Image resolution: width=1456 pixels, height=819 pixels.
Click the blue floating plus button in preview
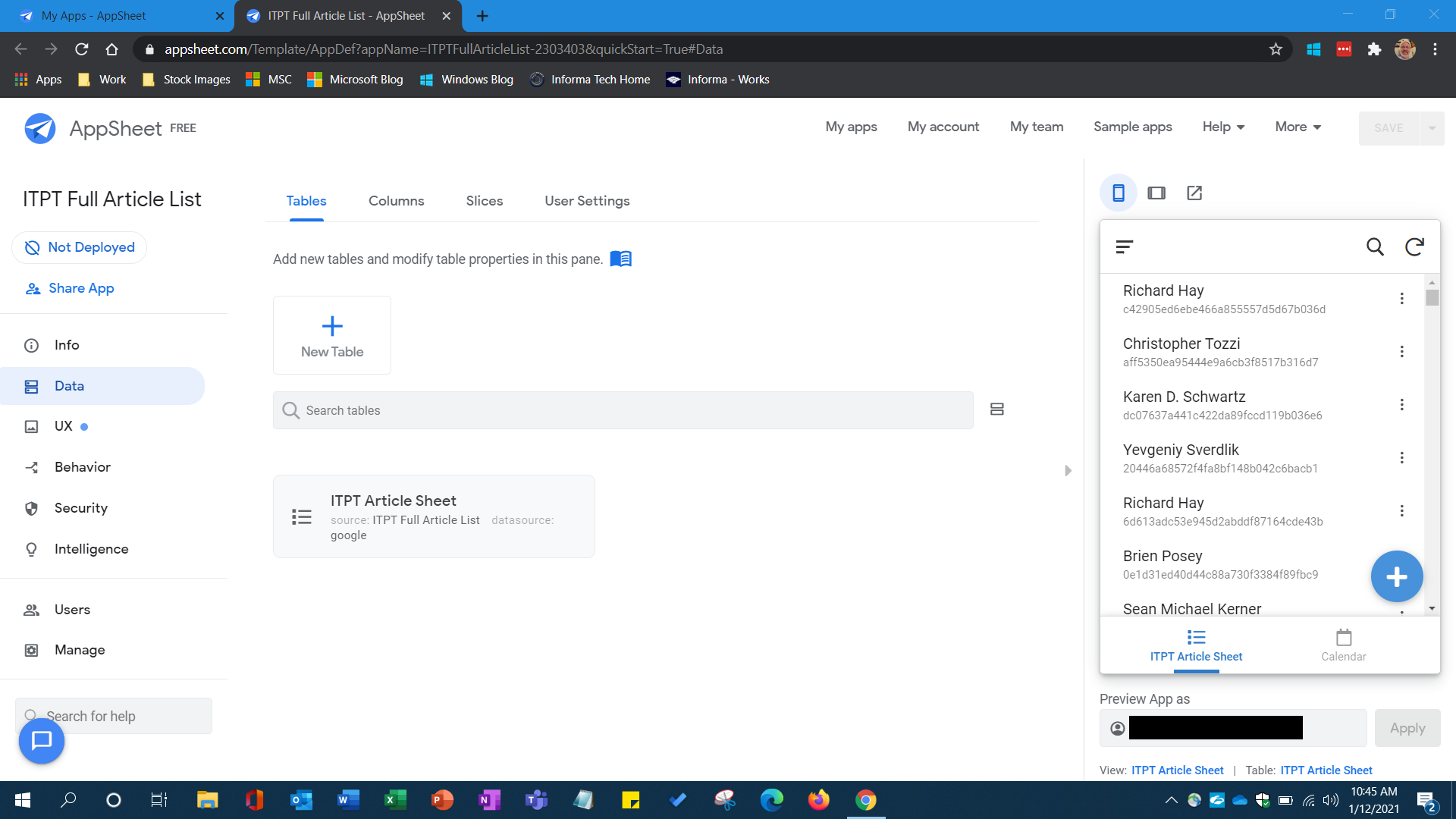pyautogui.click(x=1397, y=576)
